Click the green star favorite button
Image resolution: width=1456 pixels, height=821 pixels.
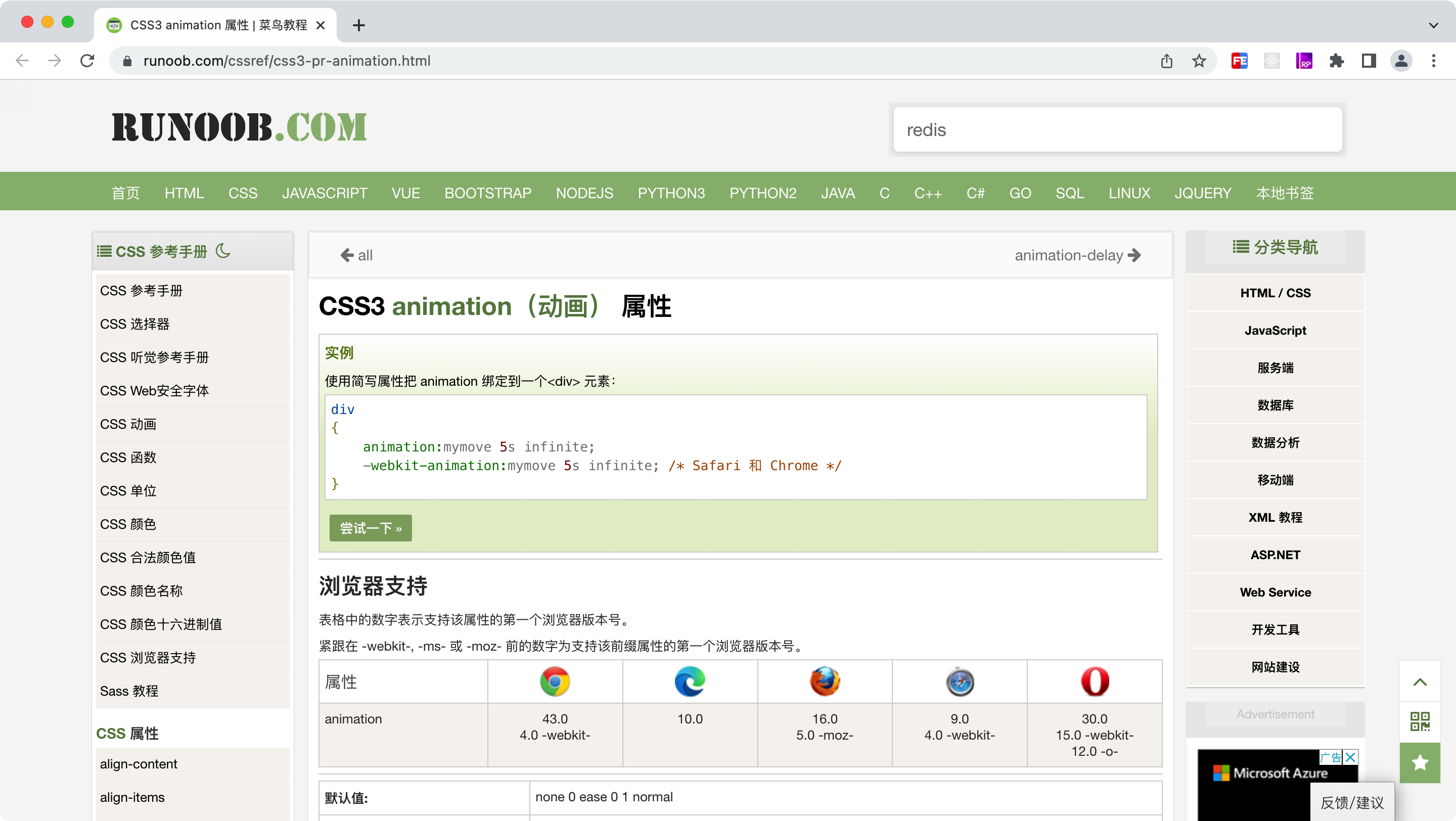coord(1419,763)
